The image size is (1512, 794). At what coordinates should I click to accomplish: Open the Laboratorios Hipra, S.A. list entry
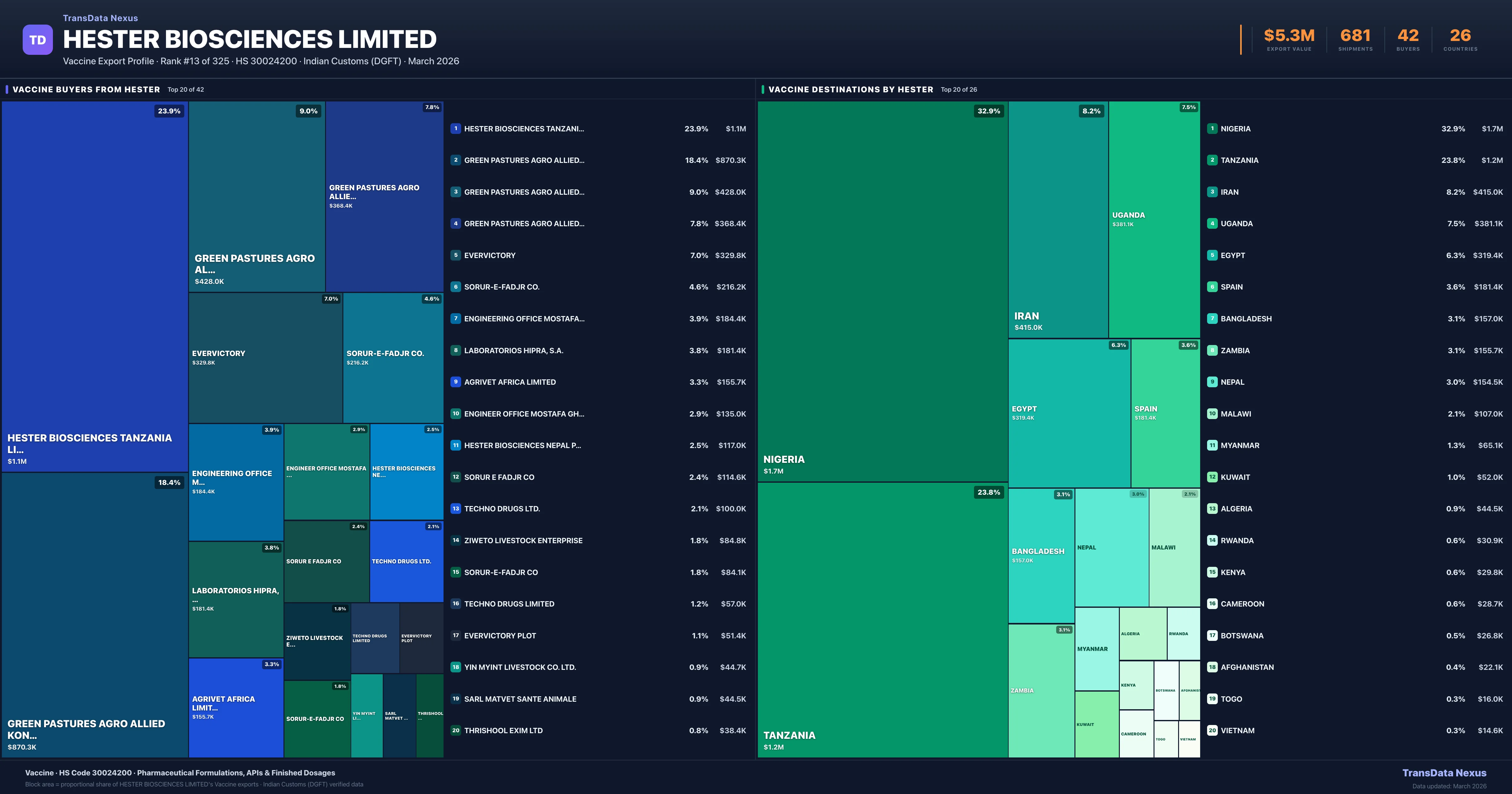[513, 351]
